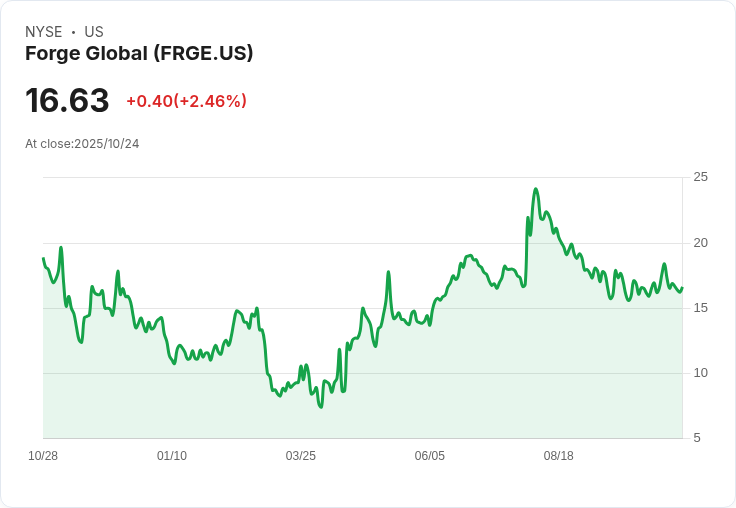This screenshot has height=508, width=736.
Task: Select the 06/05 date on x-axis
Action: coord(430,456)
